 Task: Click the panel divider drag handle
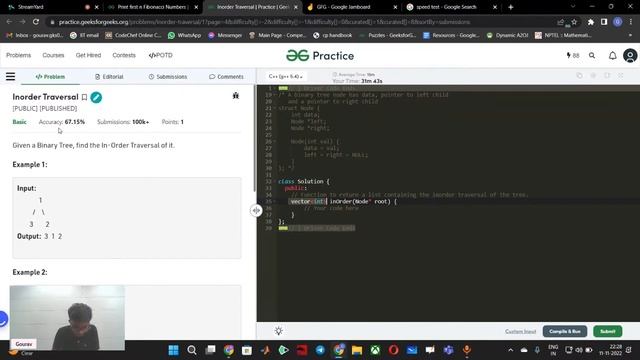coord(256,210)
